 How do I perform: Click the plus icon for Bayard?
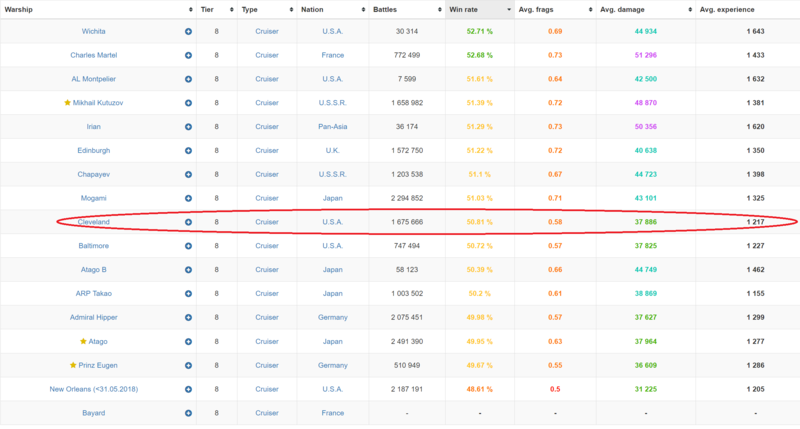[x=188, y=412]
